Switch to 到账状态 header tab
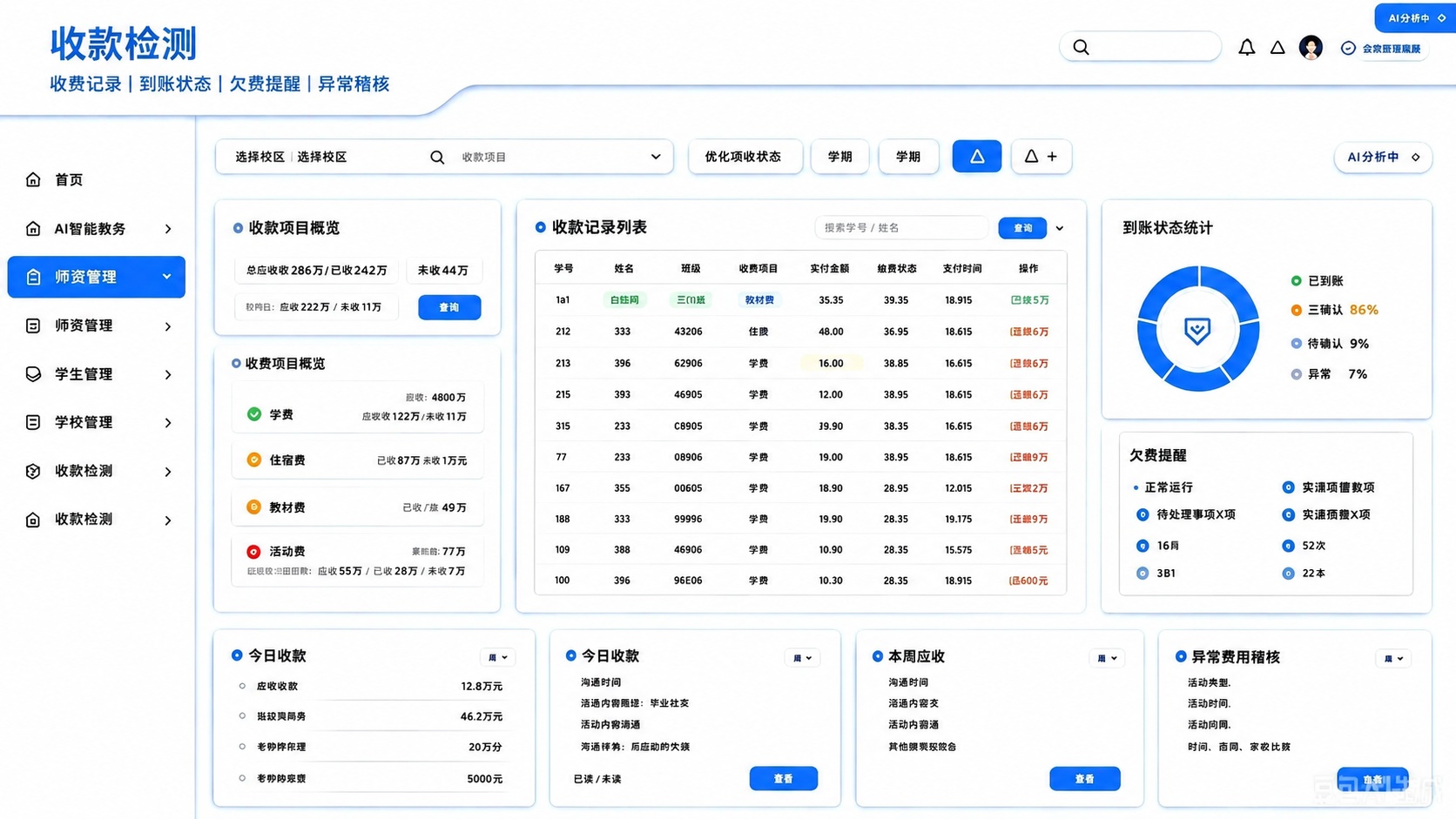The height and width of the screenshot is (819, 1456). click(175, 84)
